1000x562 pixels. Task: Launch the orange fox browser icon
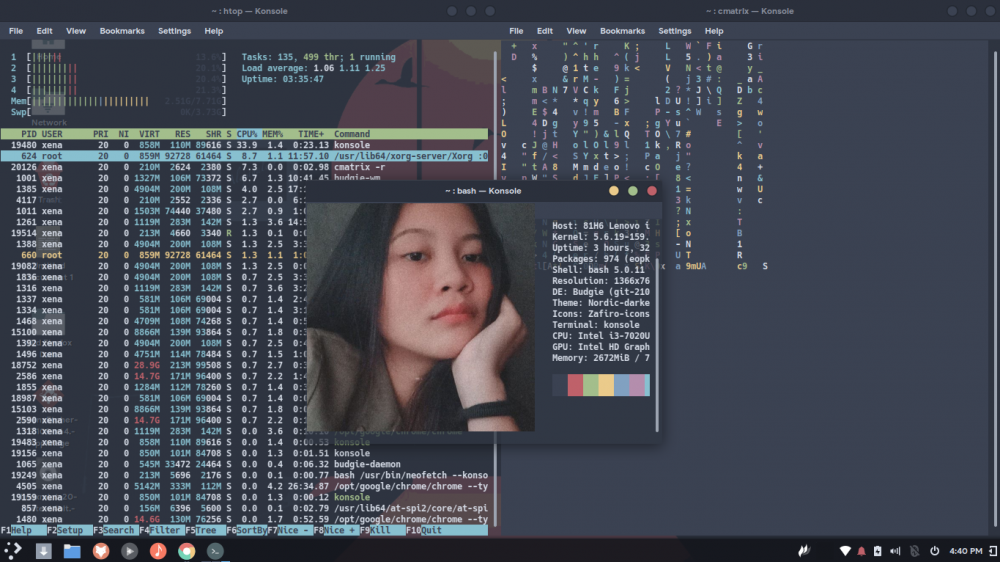click(x=101, y=551)
